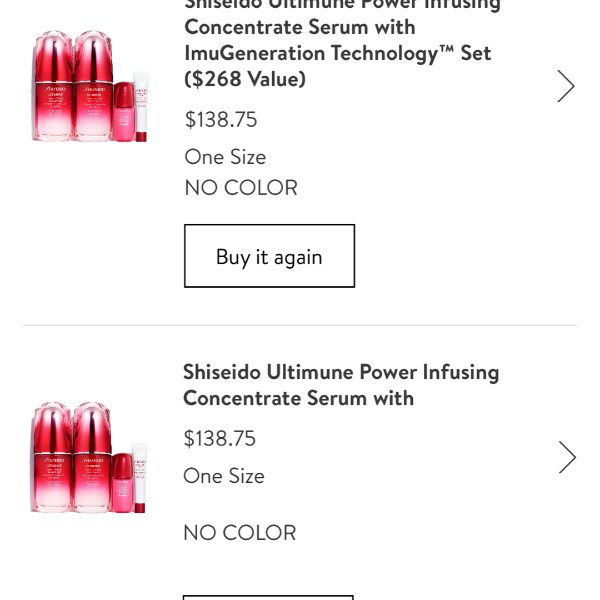Screen dimensions: 600x600
Task: Tap the small white tube in the lower image
Action: 140,478
